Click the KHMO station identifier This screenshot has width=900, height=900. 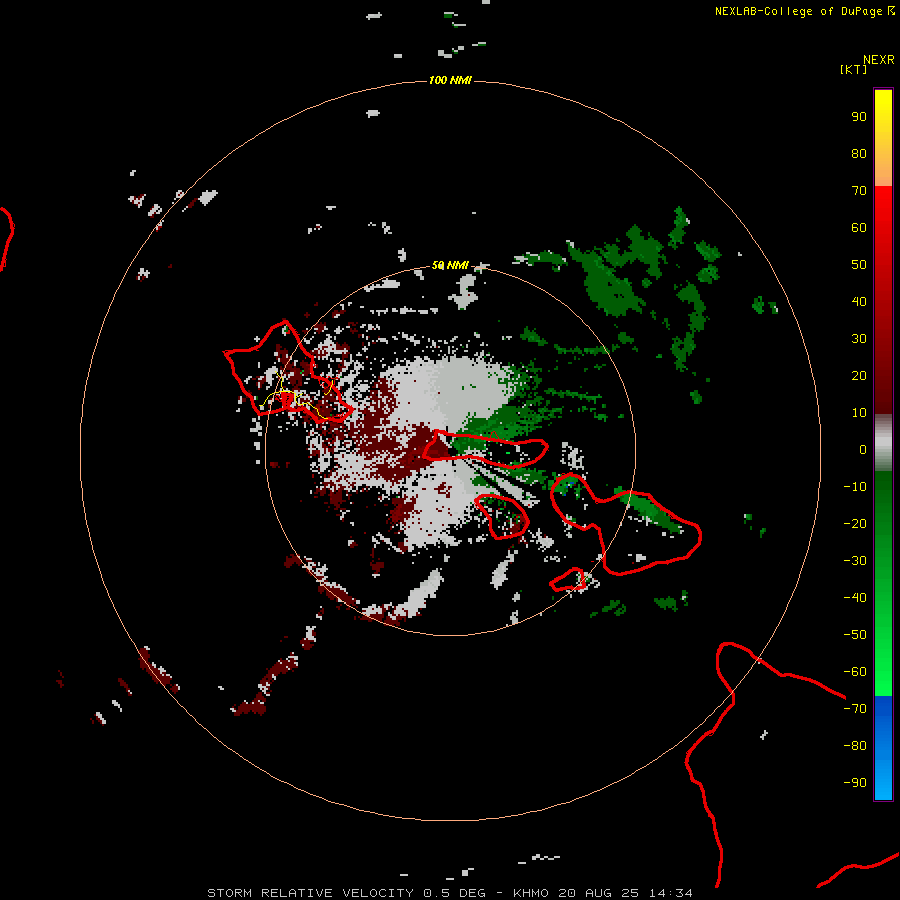point(531,893)
